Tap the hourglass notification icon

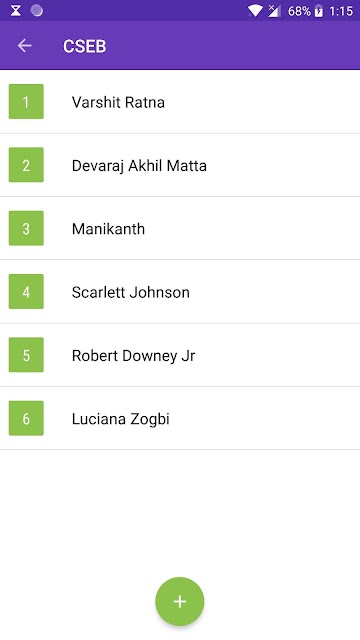[16, 11]
